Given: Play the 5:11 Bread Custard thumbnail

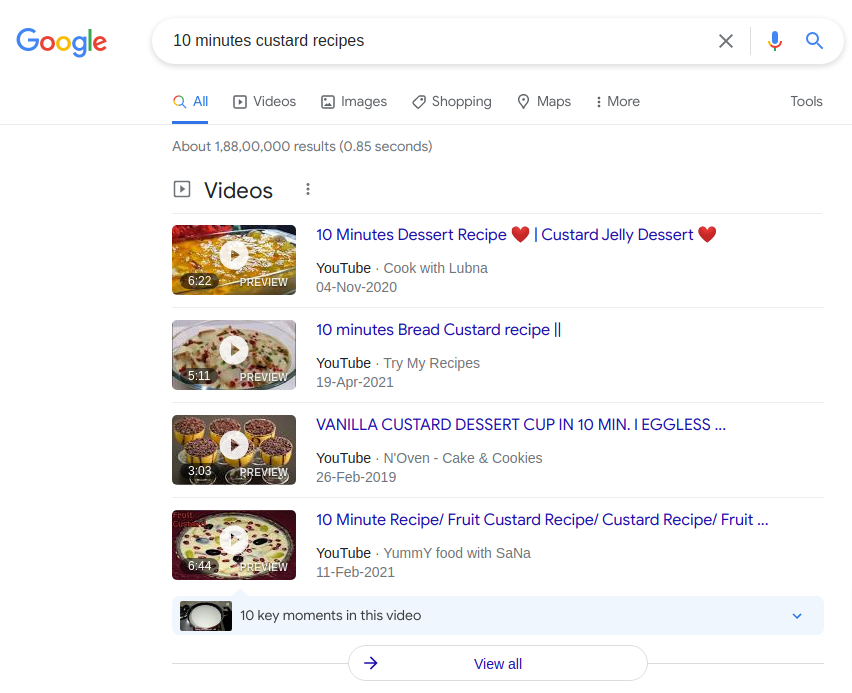Looking at the screenshot, I should coord(234,355).
